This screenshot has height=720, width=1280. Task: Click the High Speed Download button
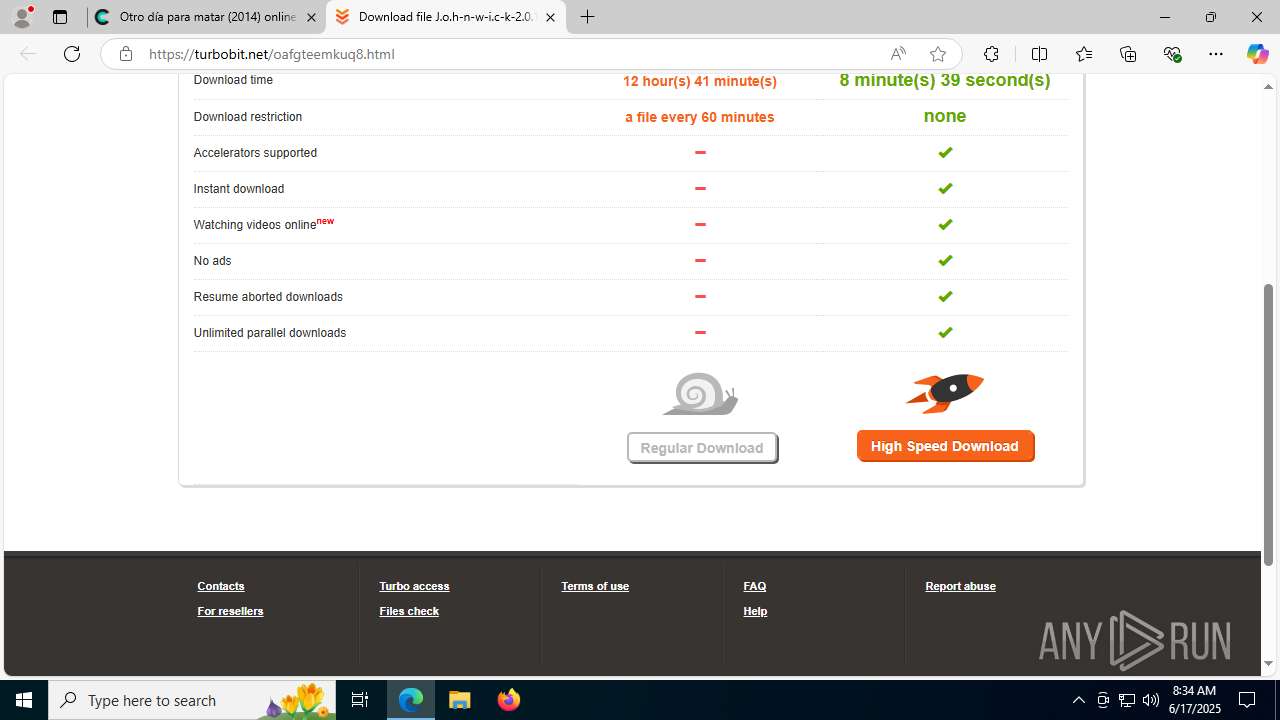pos(945,446)
